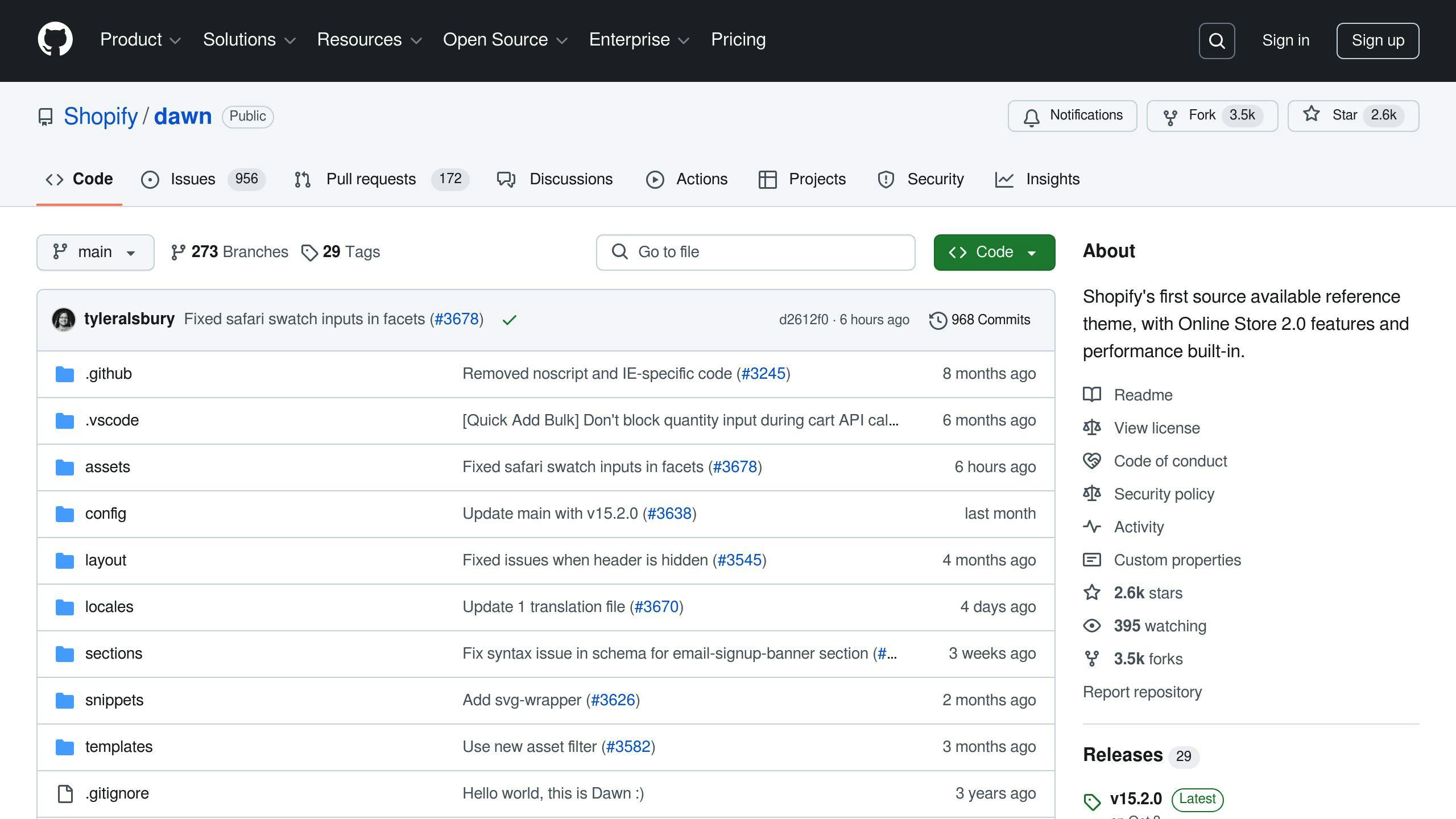Switch to the Pull requests tab
The height and width of the screenshot is (819, 1456).
(x=381, y=179)
